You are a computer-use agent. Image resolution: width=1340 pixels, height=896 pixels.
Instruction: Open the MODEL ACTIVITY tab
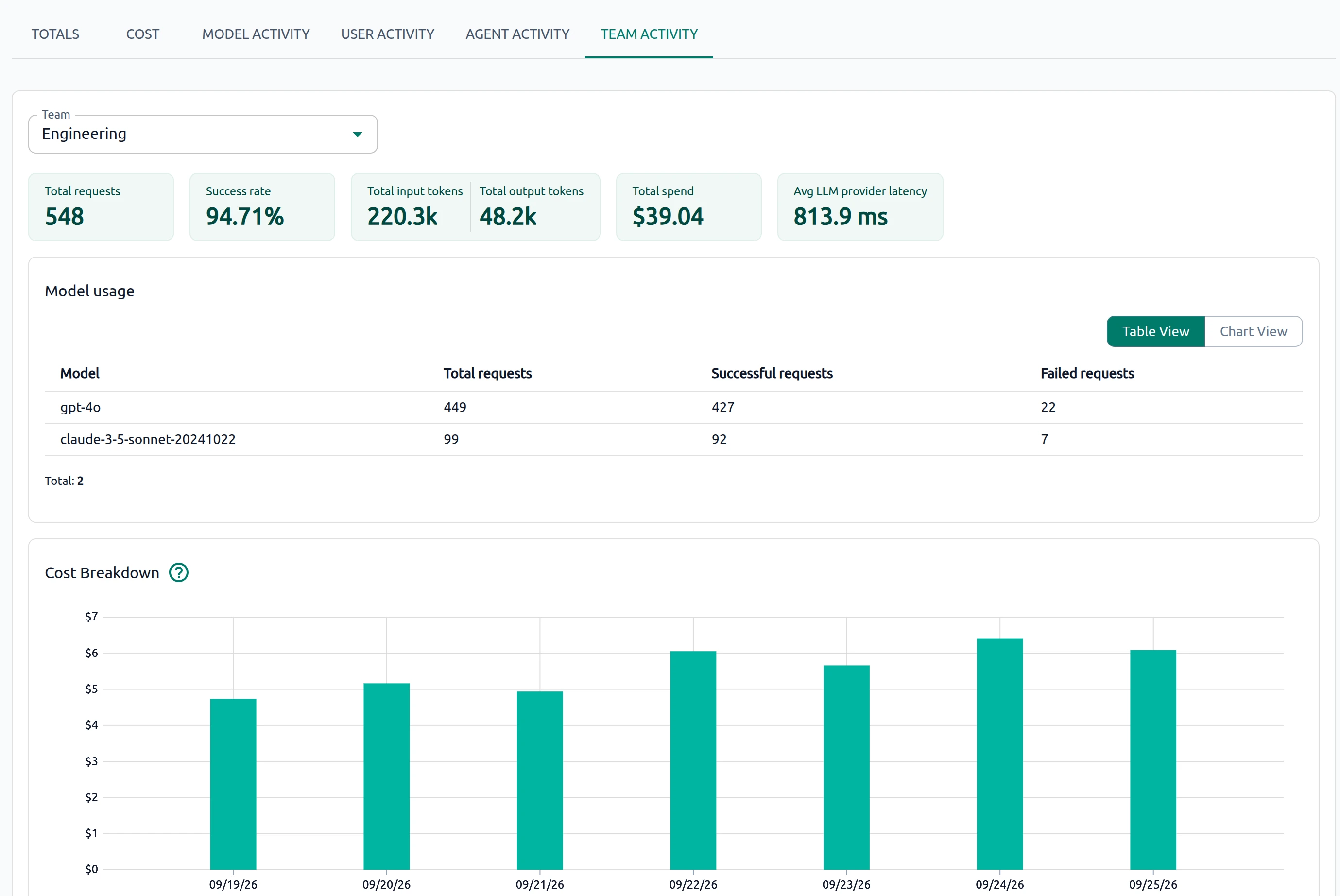point(256,34)
